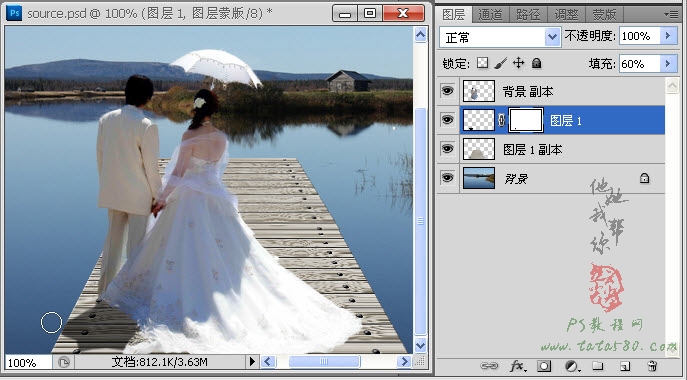Click the canvas scroll up arrow
The image size is (687, 380).
(421, 35)
